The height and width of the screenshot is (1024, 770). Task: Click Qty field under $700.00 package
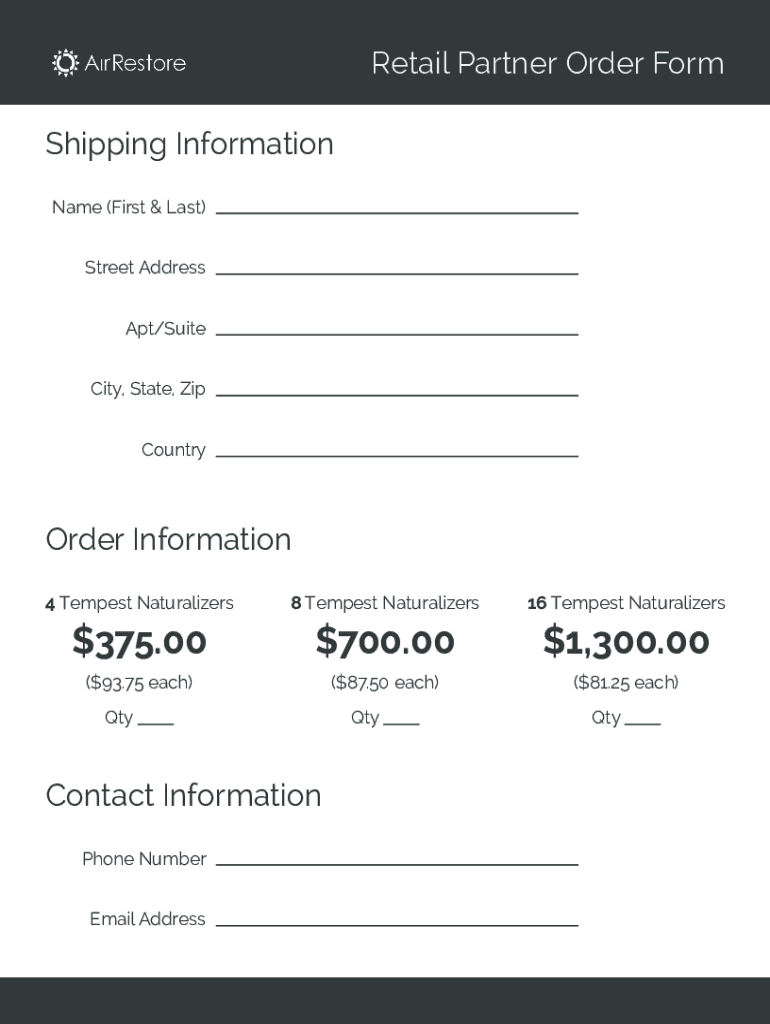[402, 717]
